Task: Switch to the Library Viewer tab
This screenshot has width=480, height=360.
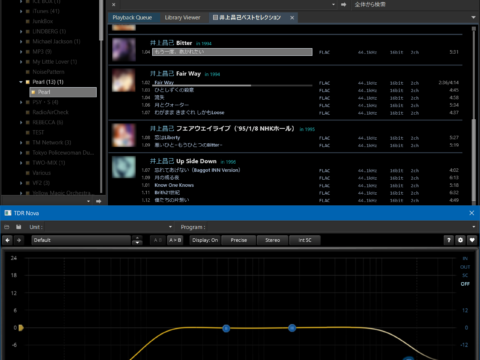Action: [182, 17]
